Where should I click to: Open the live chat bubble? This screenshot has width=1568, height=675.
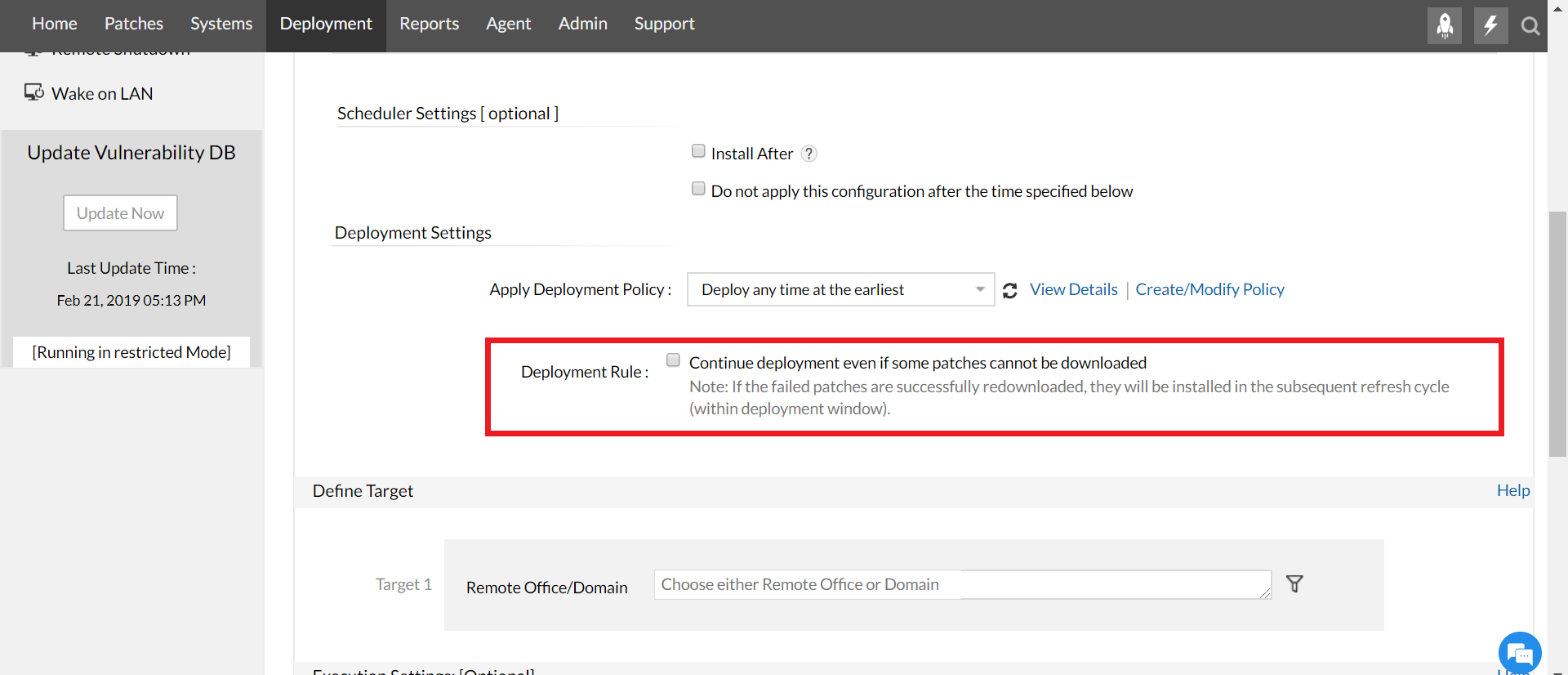(x=1519, y=653)
